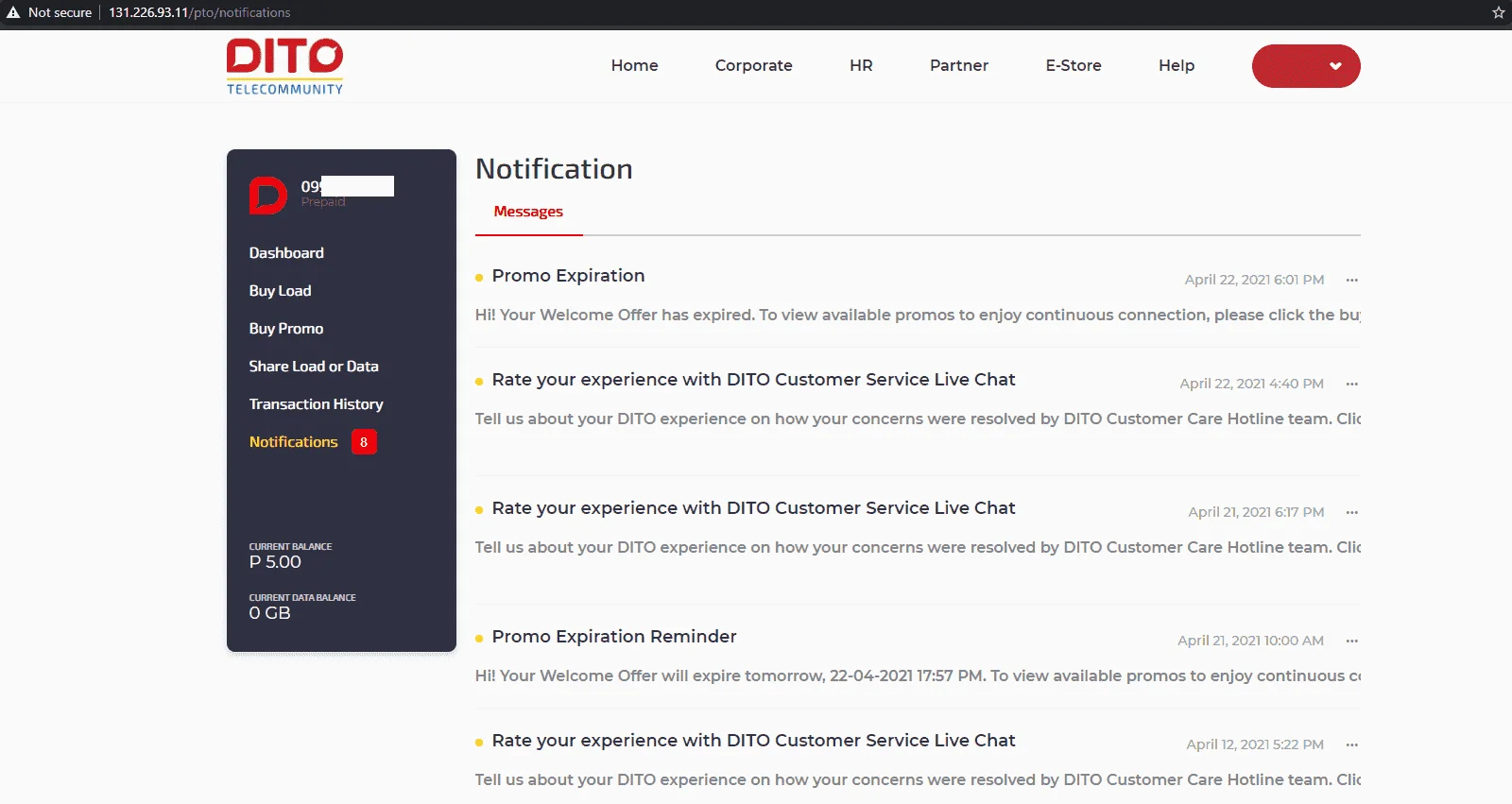1512x804 pixels.
Task: Switch to the Messages tab
Action: (528, 212)
